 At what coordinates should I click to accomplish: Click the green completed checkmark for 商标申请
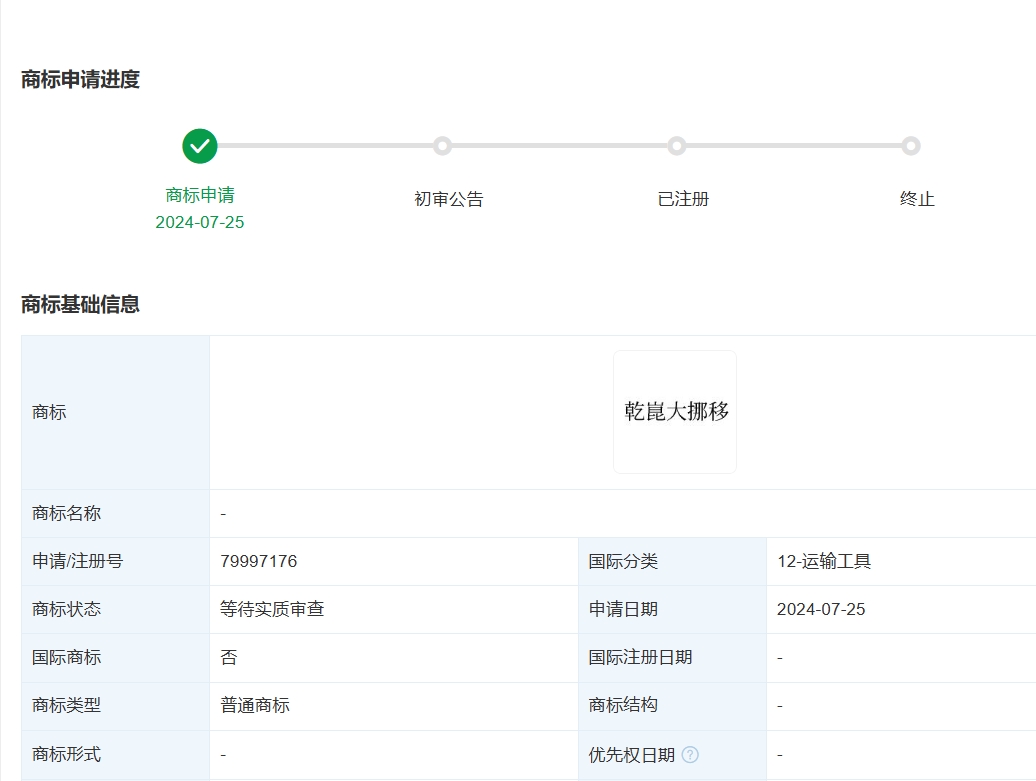pyautogui.click(x=199, y=145)
